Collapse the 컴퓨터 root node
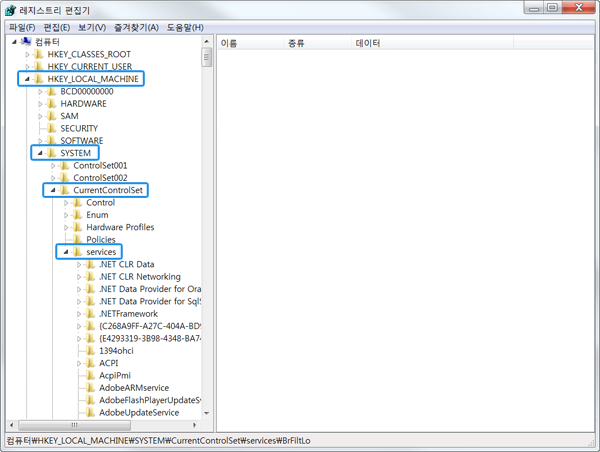The width and height of the screenshot is (600, 452). 14,42
